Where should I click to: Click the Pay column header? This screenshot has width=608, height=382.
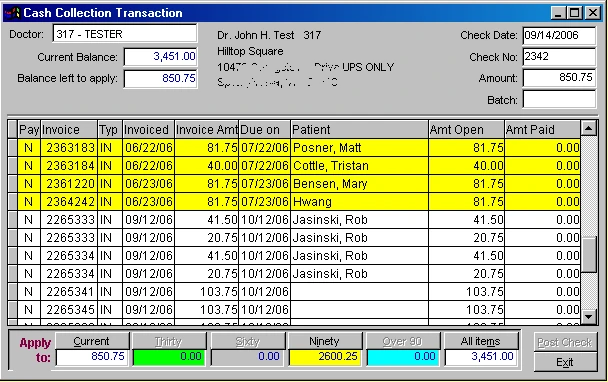tap(29, 129)
